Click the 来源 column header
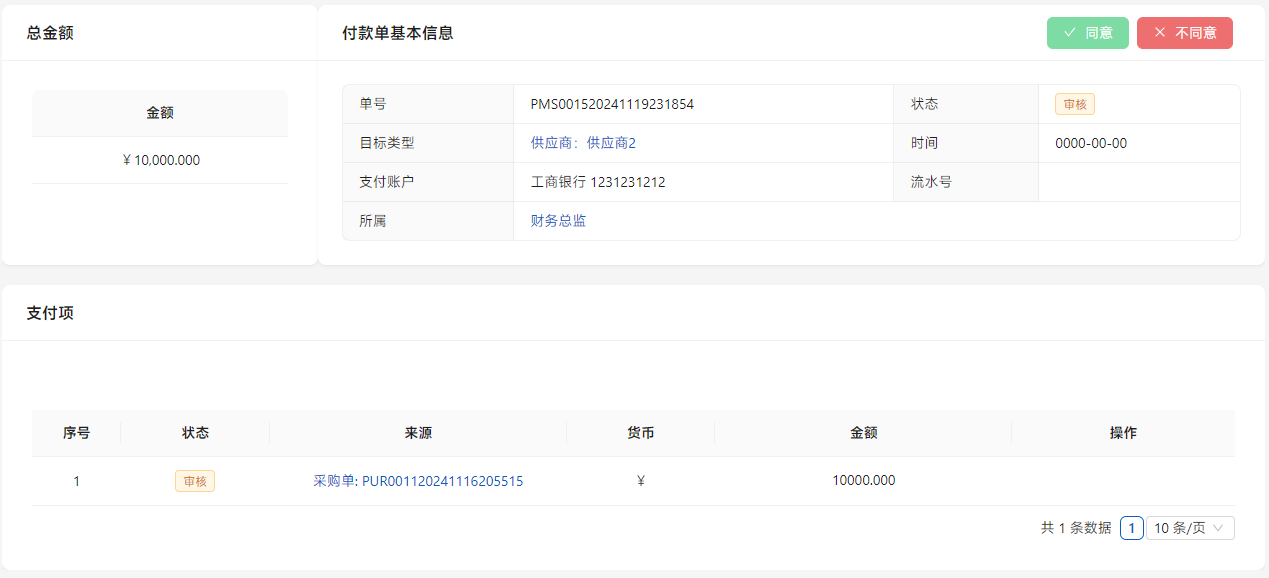1269x578 pixels. coord(418,433)
